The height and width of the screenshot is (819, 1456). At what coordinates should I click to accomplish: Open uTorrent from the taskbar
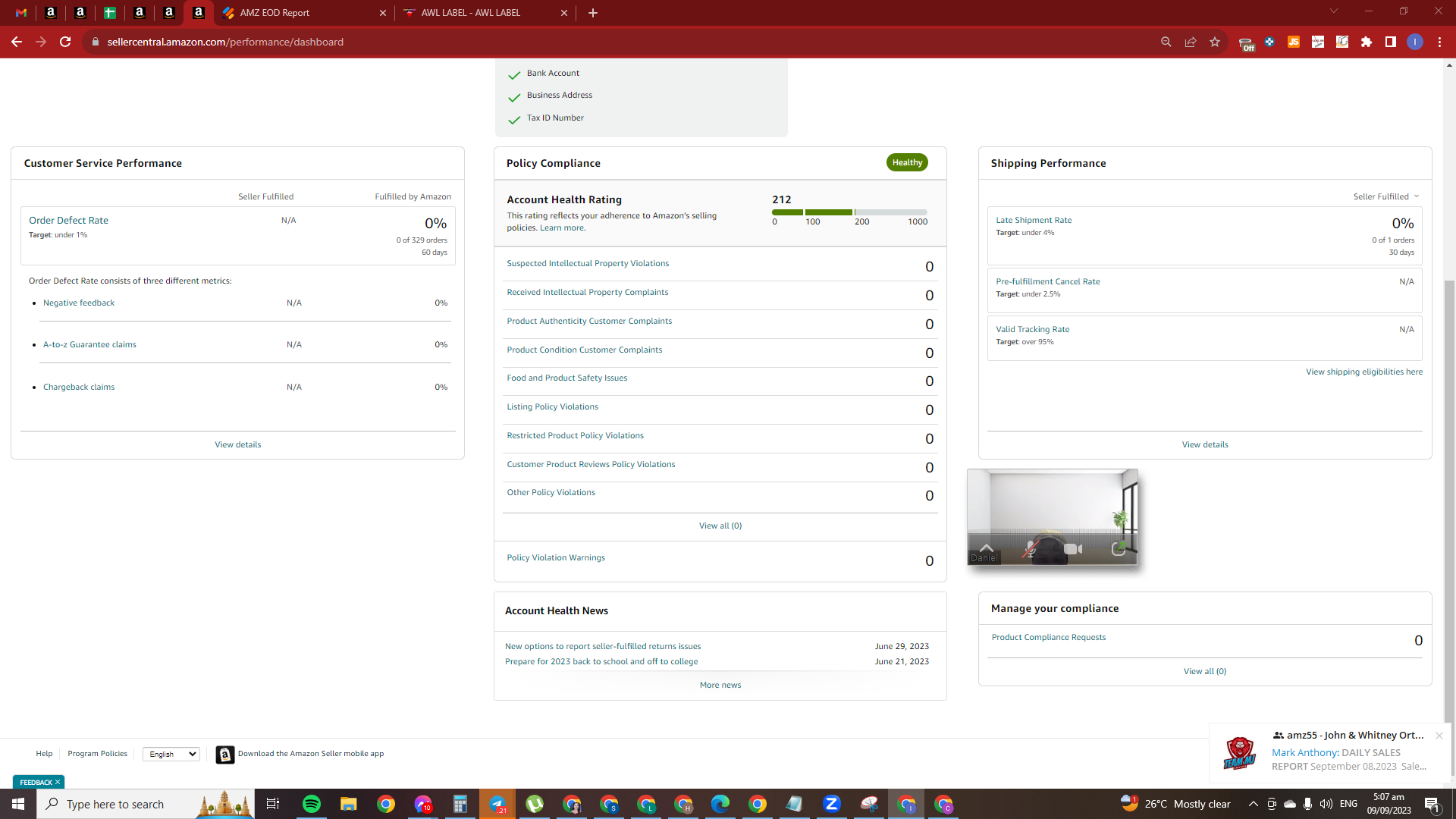[x=535, y=804]
